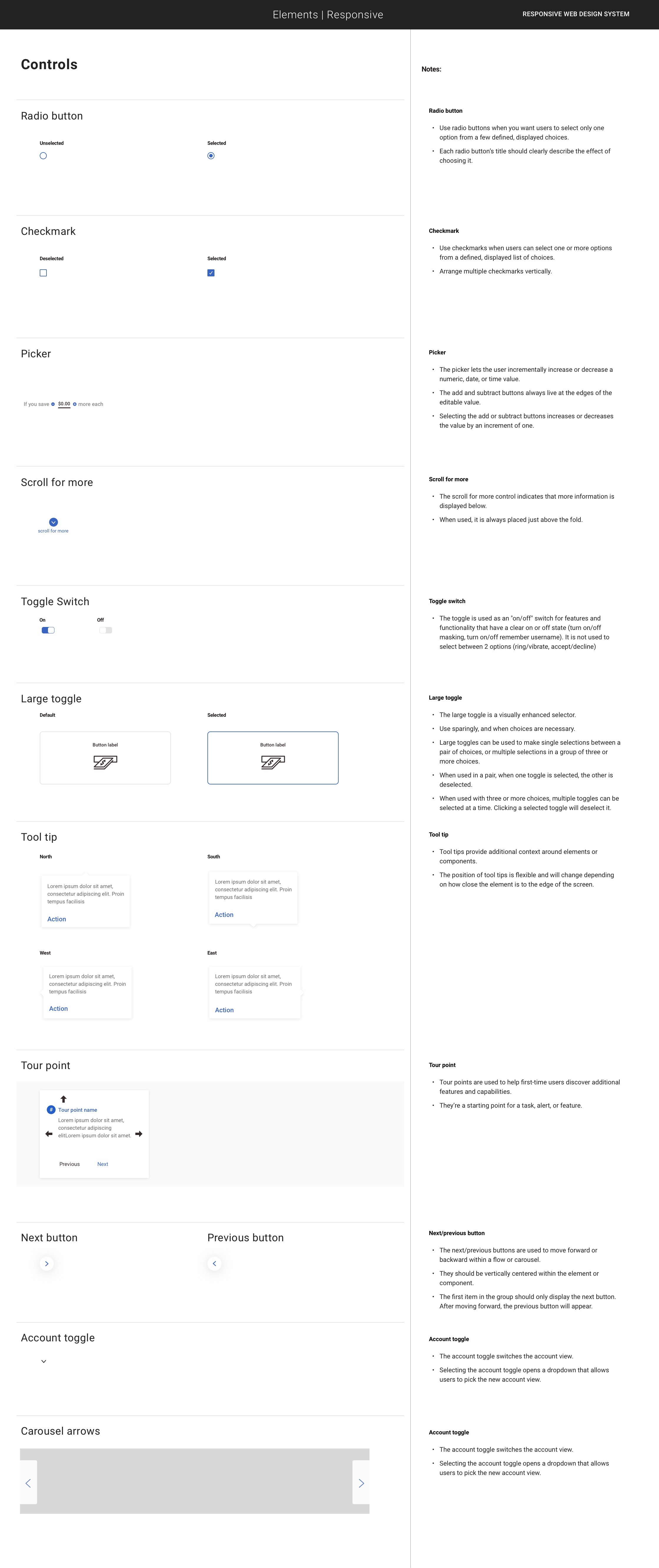Viewport: 659px width, 1568px height.
Task: Click the gray carousel image area
Action: 195,1481
